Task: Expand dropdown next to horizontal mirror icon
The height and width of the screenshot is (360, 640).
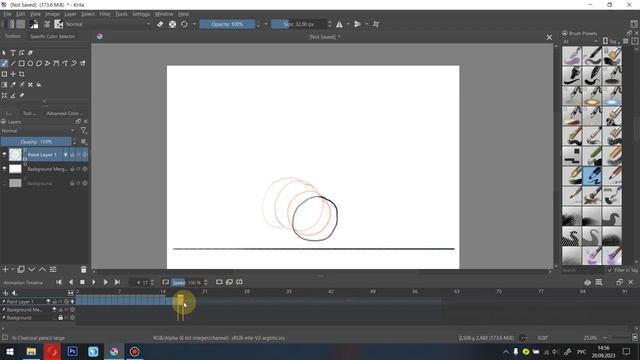Action: tap(348, 24)
